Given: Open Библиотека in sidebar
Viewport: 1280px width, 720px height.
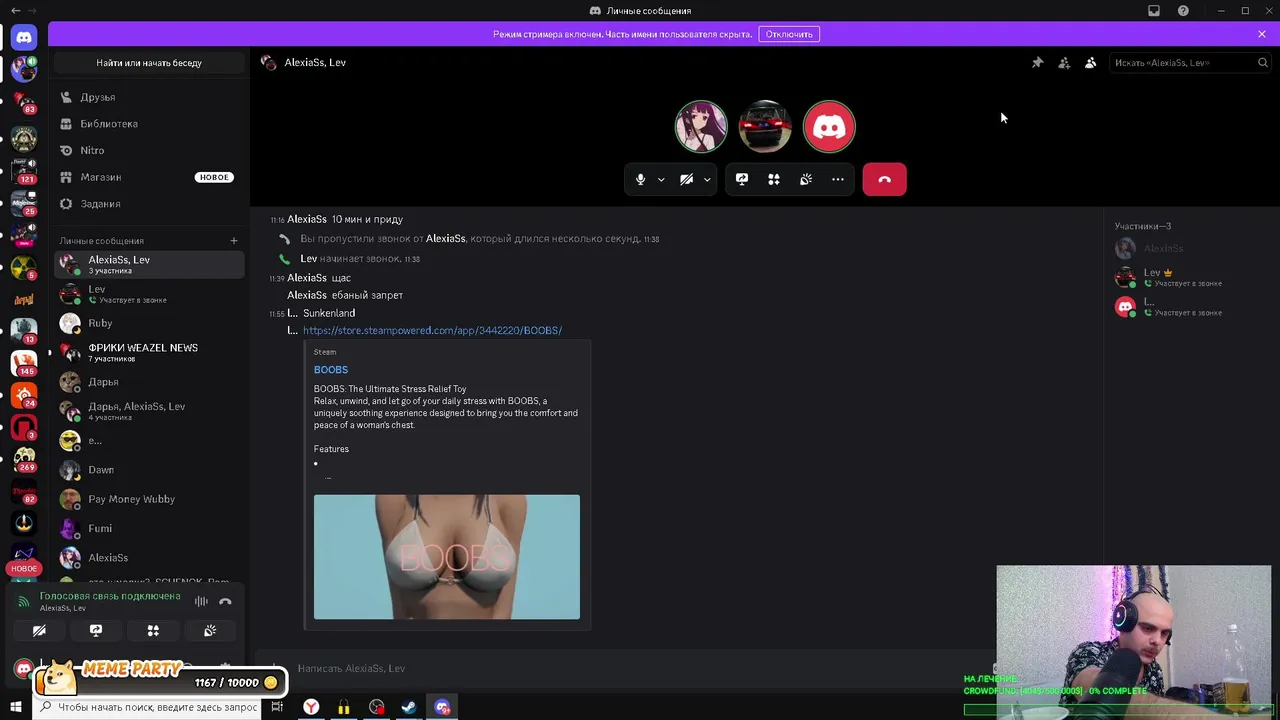Looking at the screenshot, I should pyautogui.click(x=149, y=124).
